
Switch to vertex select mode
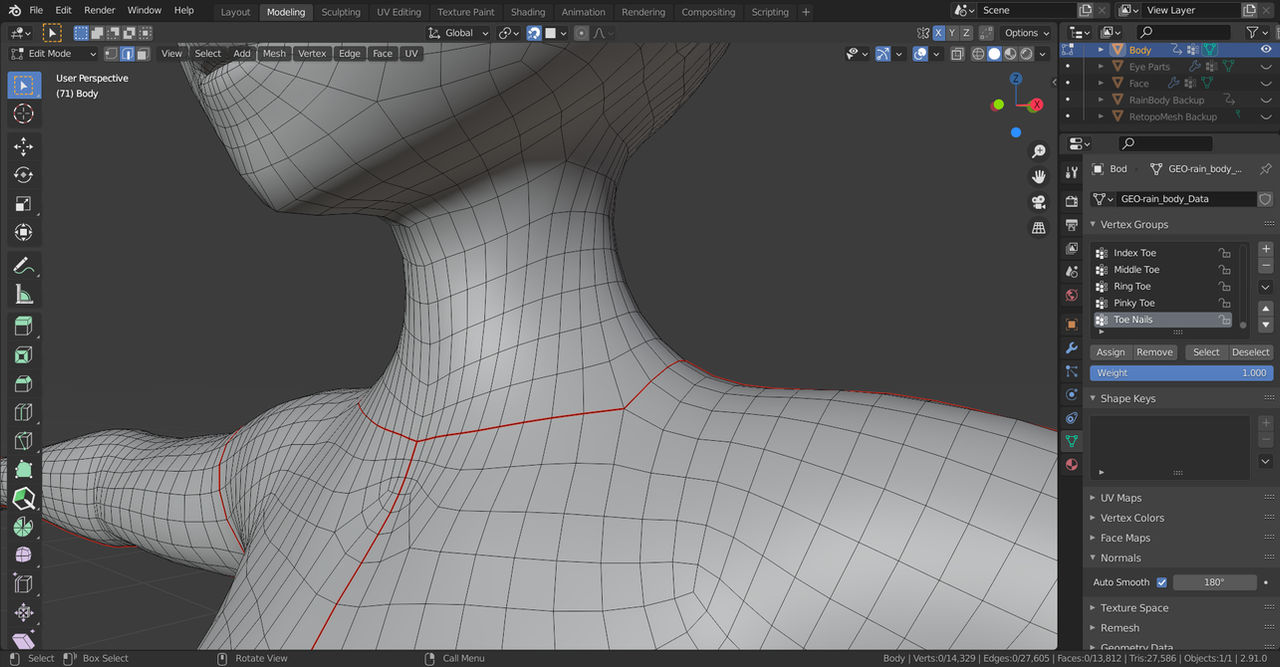point(111,53)
